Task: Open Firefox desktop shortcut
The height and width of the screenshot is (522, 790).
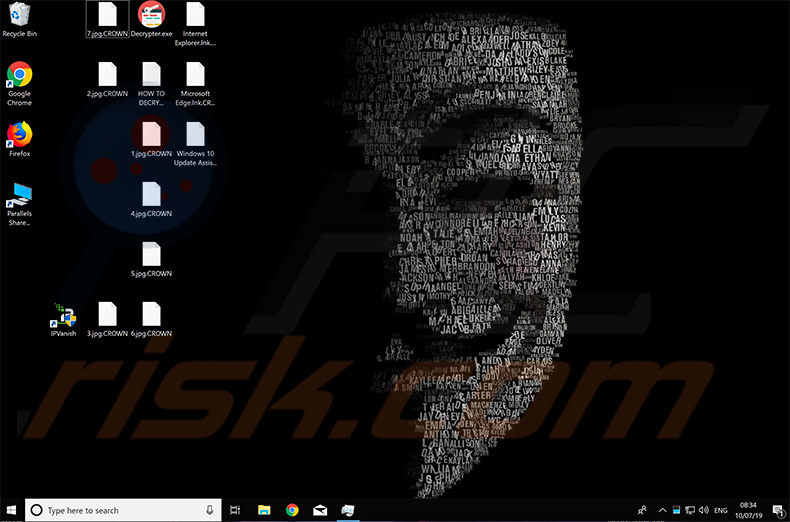Action: coord(20,139)
